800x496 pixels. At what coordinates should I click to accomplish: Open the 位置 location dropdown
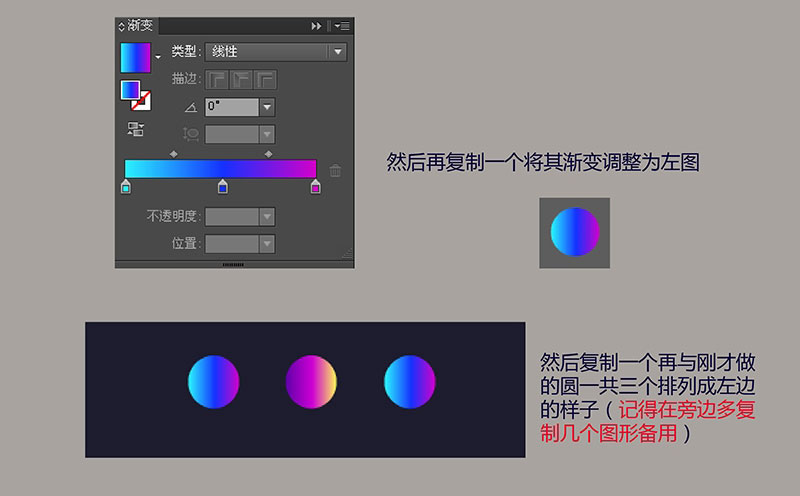[267, 244]
